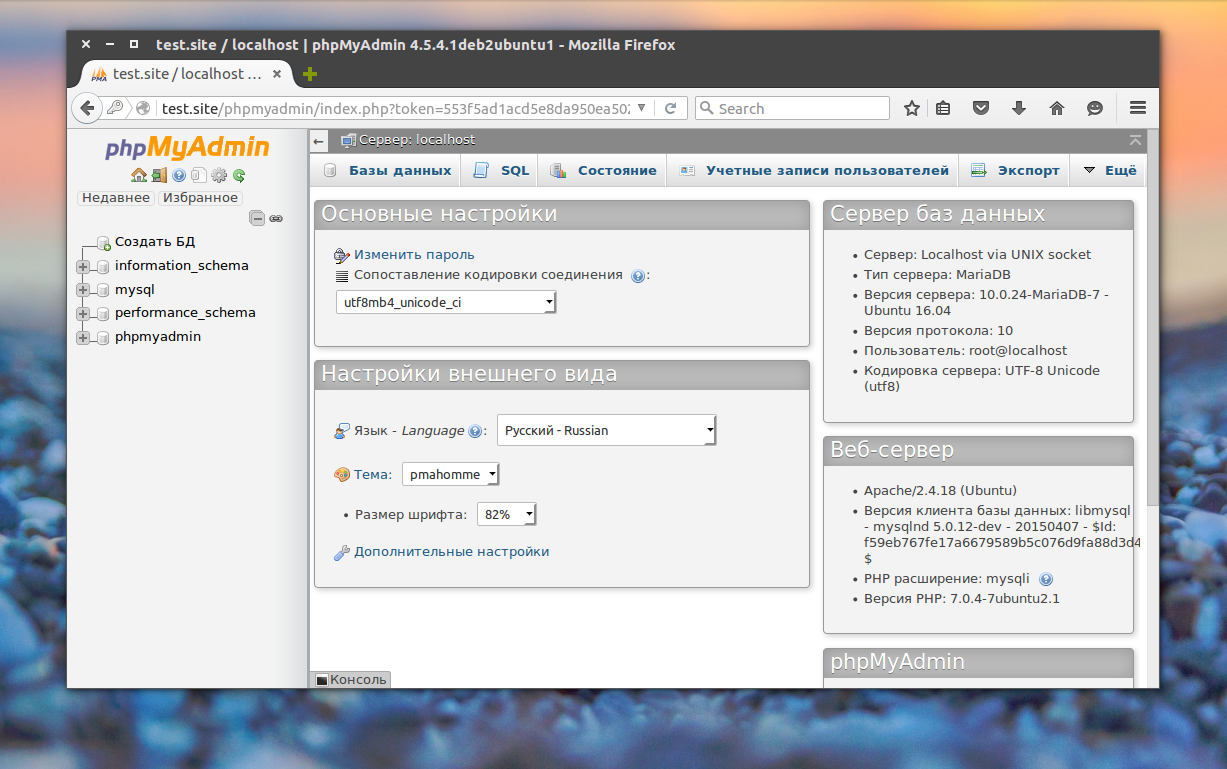Bookmark this page with the star
Image resolution: width=1227 pixels, height=769 pixels.
[912, 108]
